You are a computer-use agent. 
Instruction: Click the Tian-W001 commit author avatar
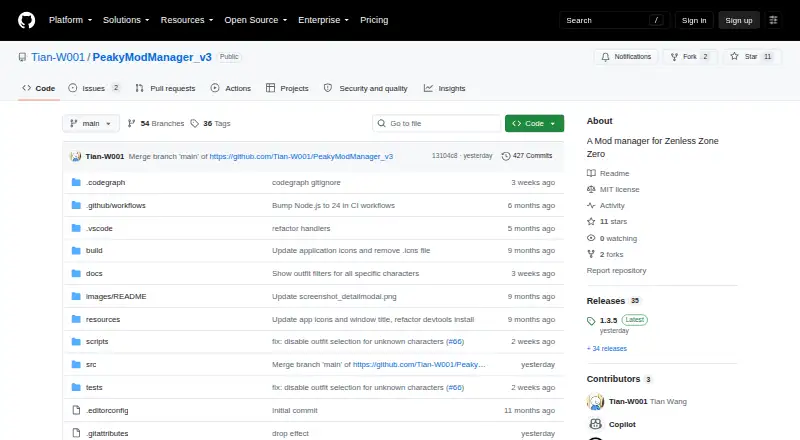(x=76, y=156)
